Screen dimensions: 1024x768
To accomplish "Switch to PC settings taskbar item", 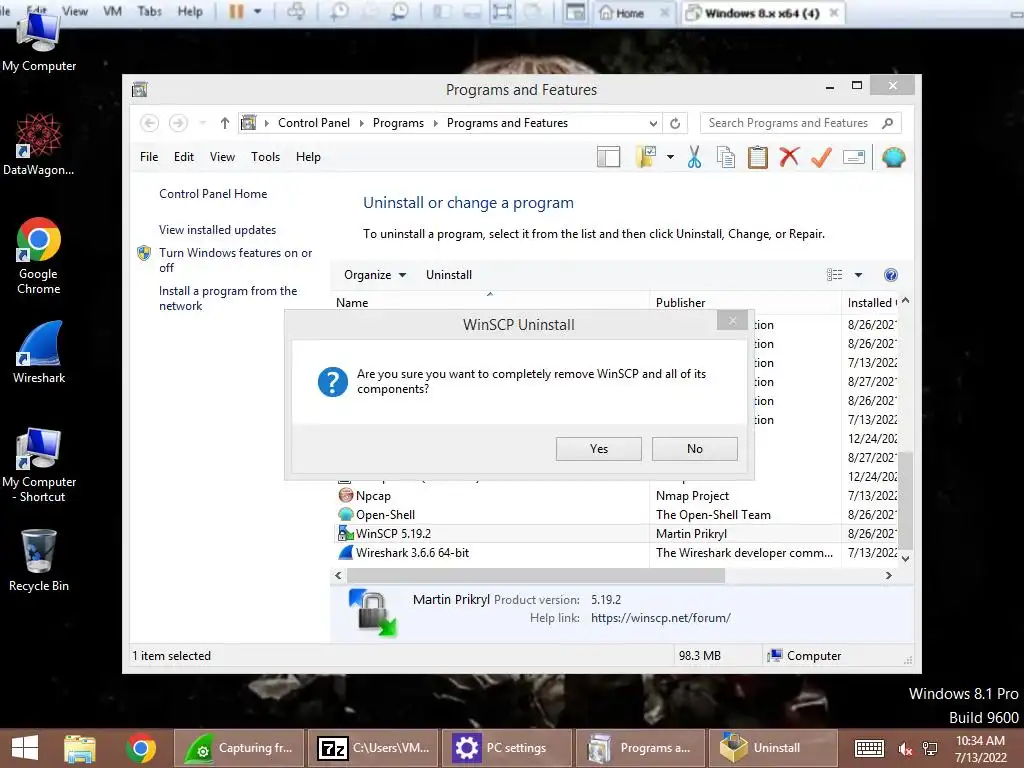I will tap(507, 748).
